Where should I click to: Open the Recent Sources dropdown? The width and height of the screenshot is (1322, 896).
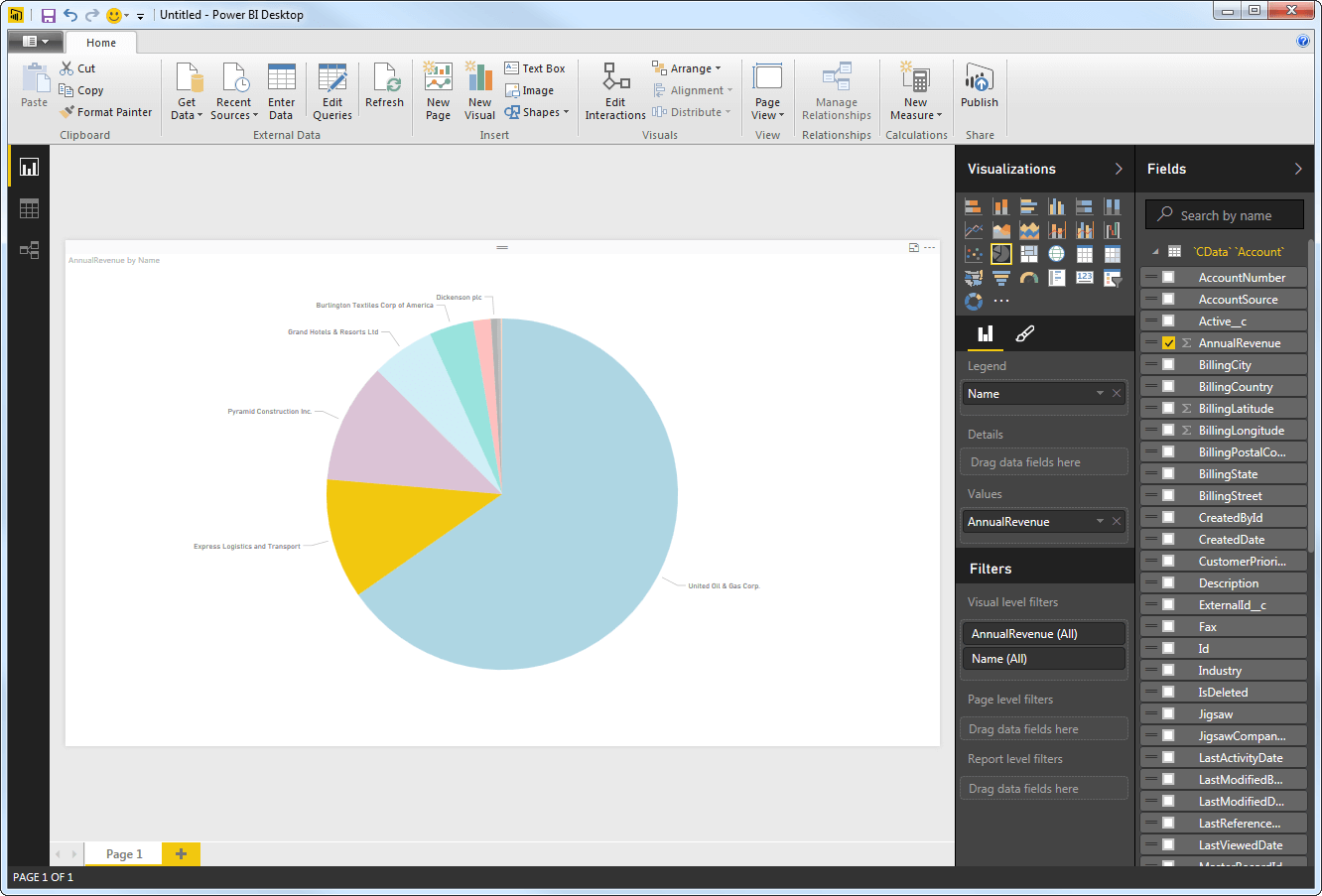click(x=233, y=92)
